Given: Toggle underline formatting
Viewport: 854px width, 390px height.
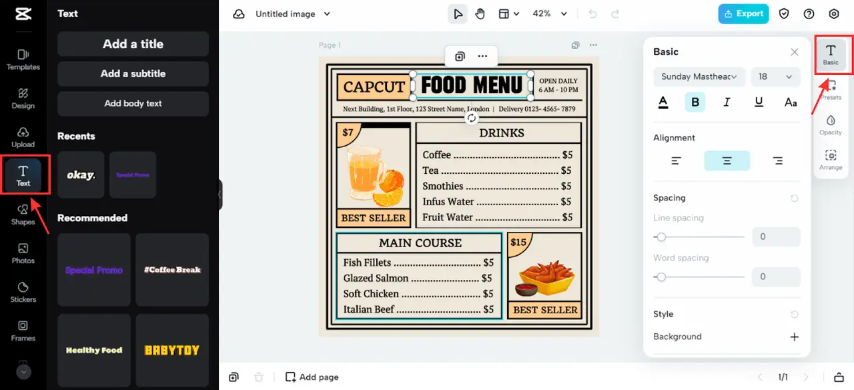Looking at the screenshot, I should pos(759,102).
